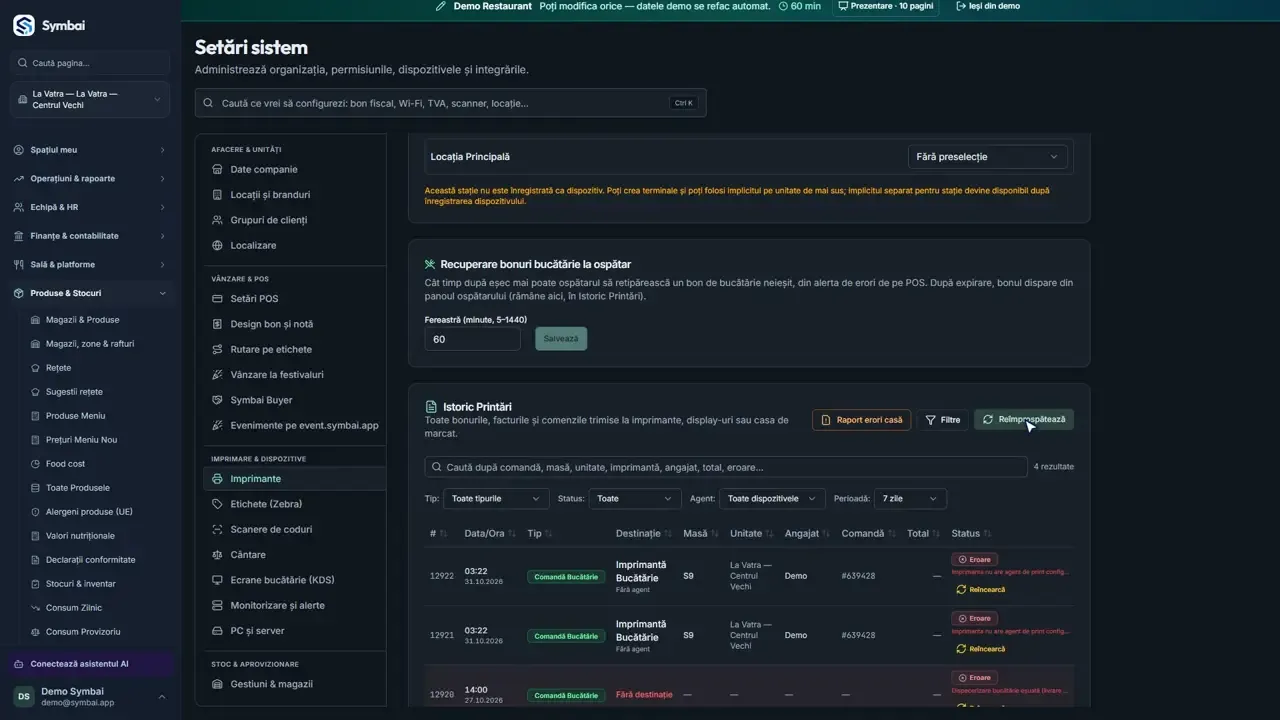Click the Date companie building icon
The height and width of the screenshot is (720, 1280).
(218, 170)
